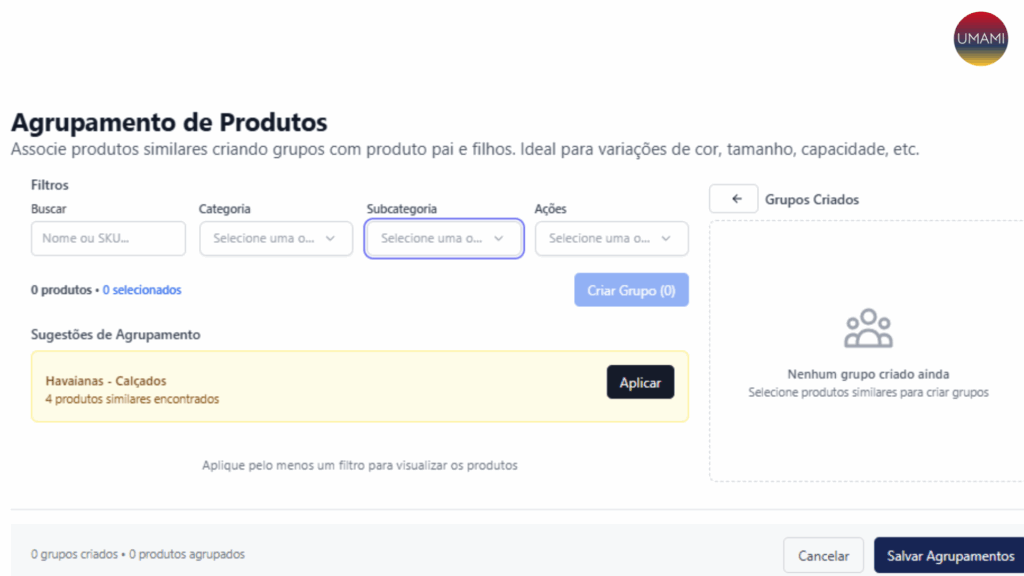Expand the Ações dropdown menu

(x=611, y=238)
